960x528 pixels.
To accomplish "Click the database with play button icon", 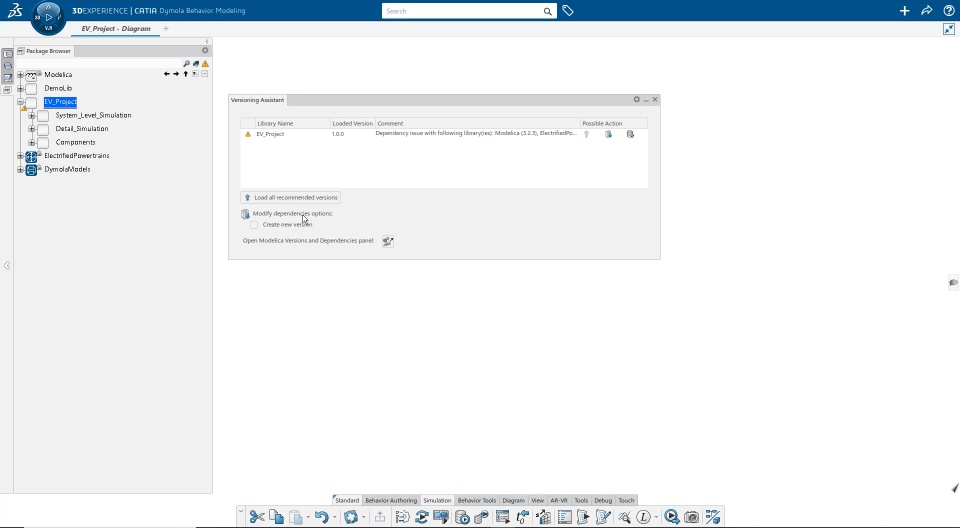I will (x=462, y=517).
